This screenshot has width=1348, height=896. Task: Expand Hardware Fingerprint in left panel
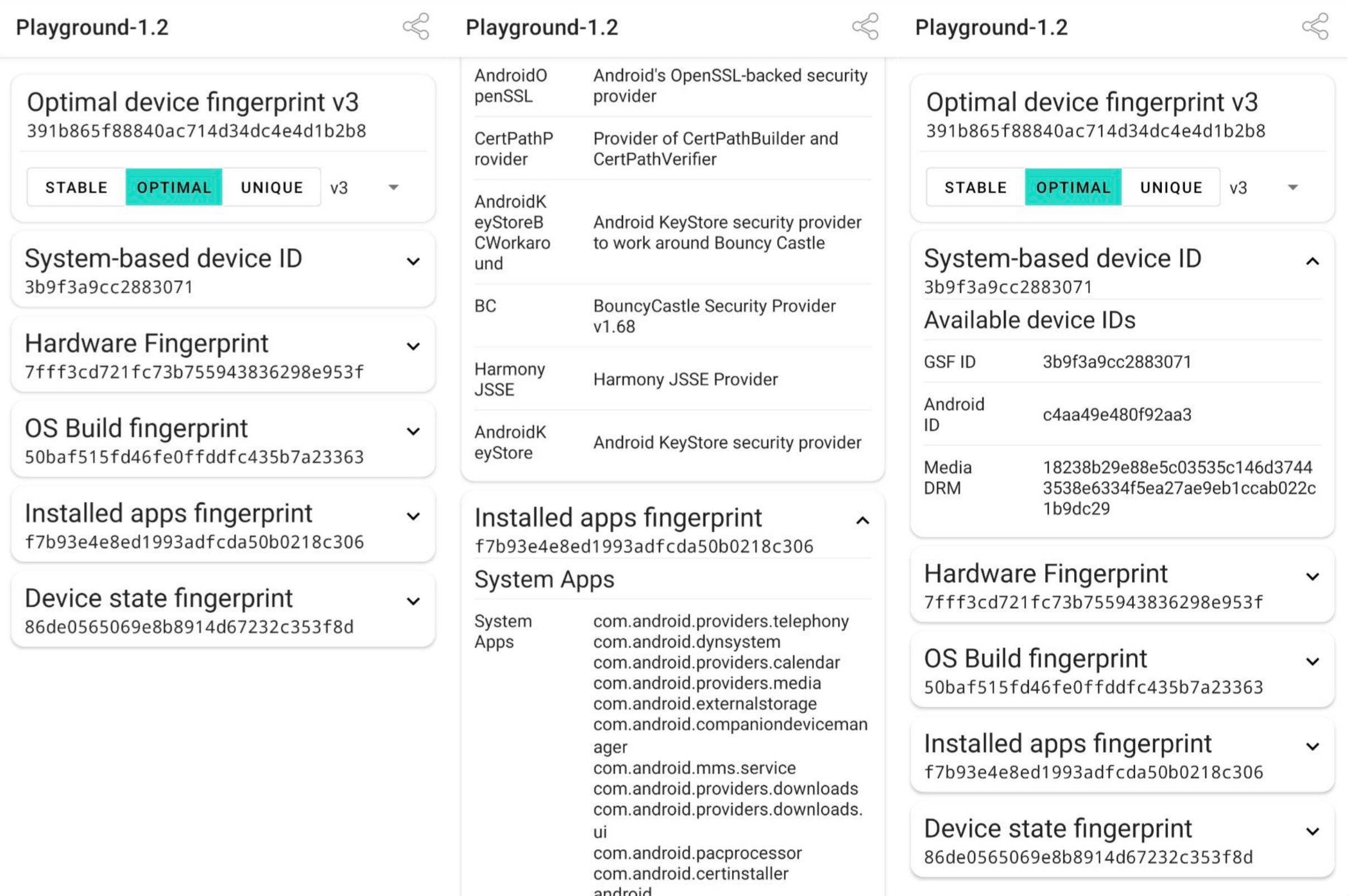[413, 347]
